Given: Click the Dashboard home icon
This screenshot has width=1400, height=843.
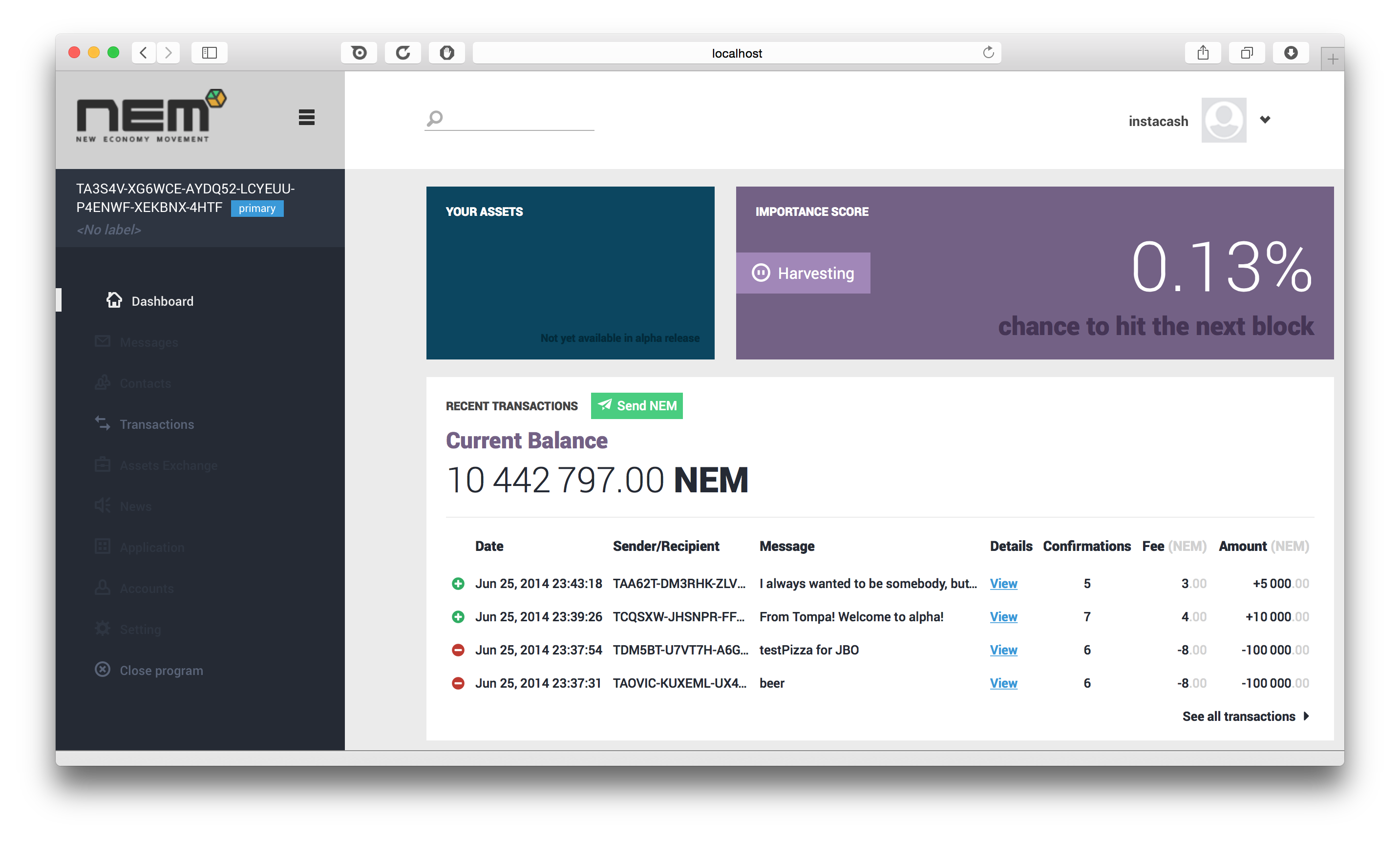Looking at the screenshot, I should [x=114, y=300].
